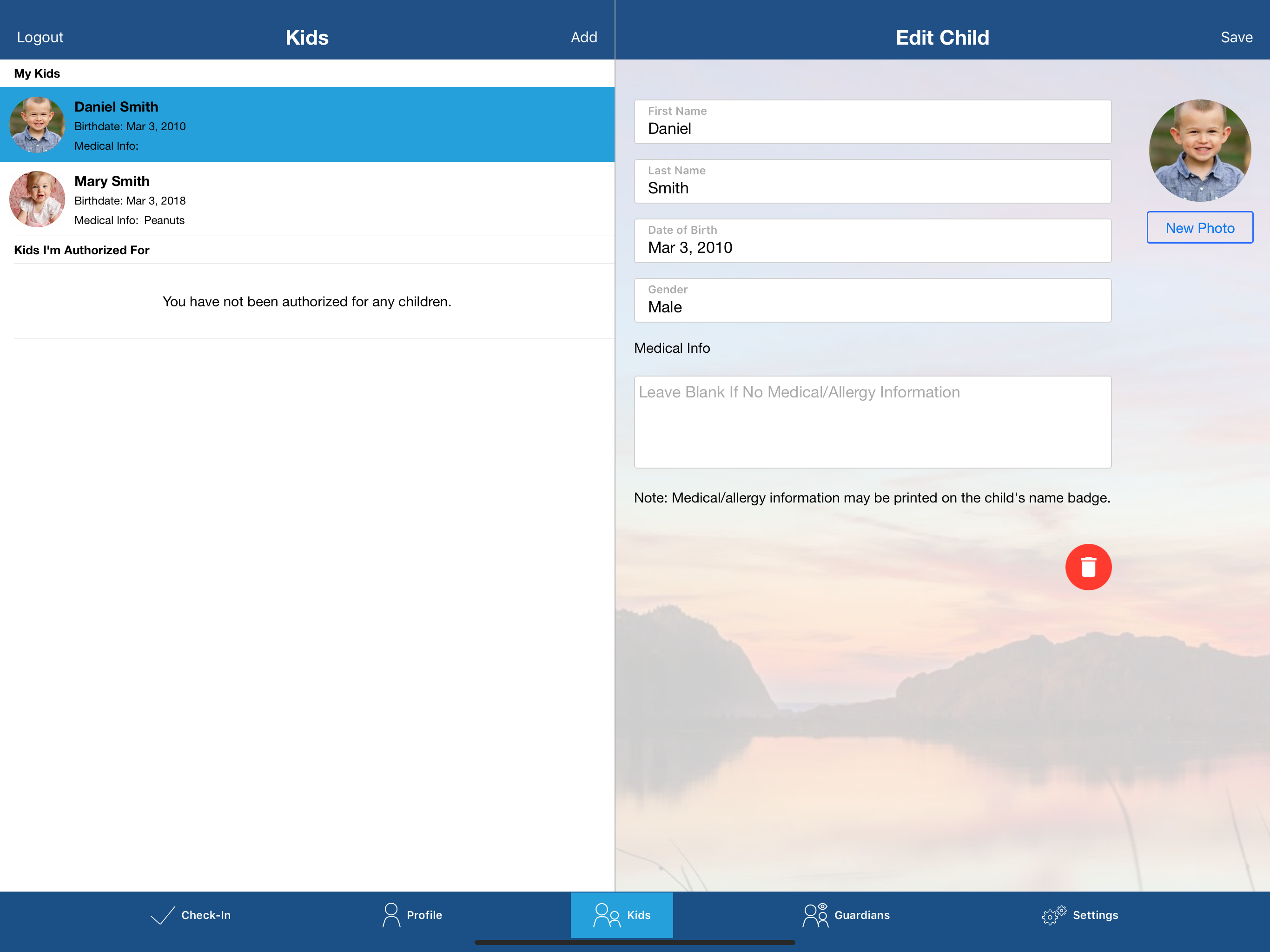Screen dimensions: 1270x952
Task: Click the New Photo button
Action: pyautogui.click(x=1199, y=227)
